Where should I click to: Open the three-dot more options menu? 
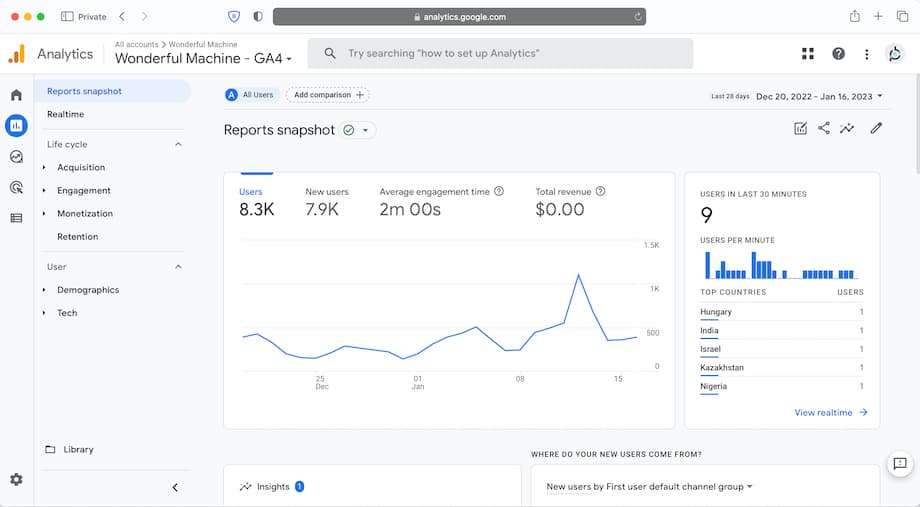coord(867,54)
